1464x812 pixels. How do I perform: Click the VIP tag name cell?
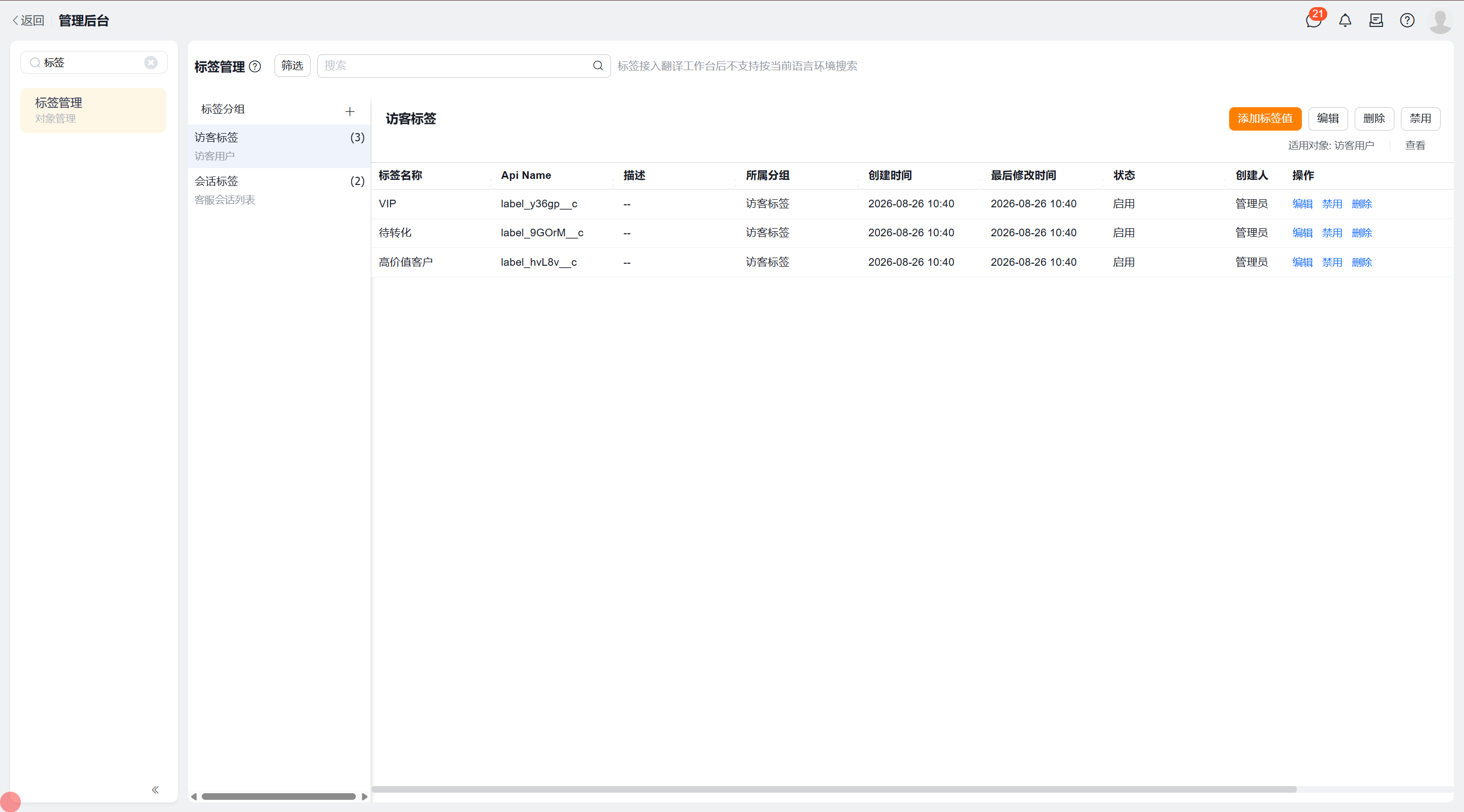point(387,204)
